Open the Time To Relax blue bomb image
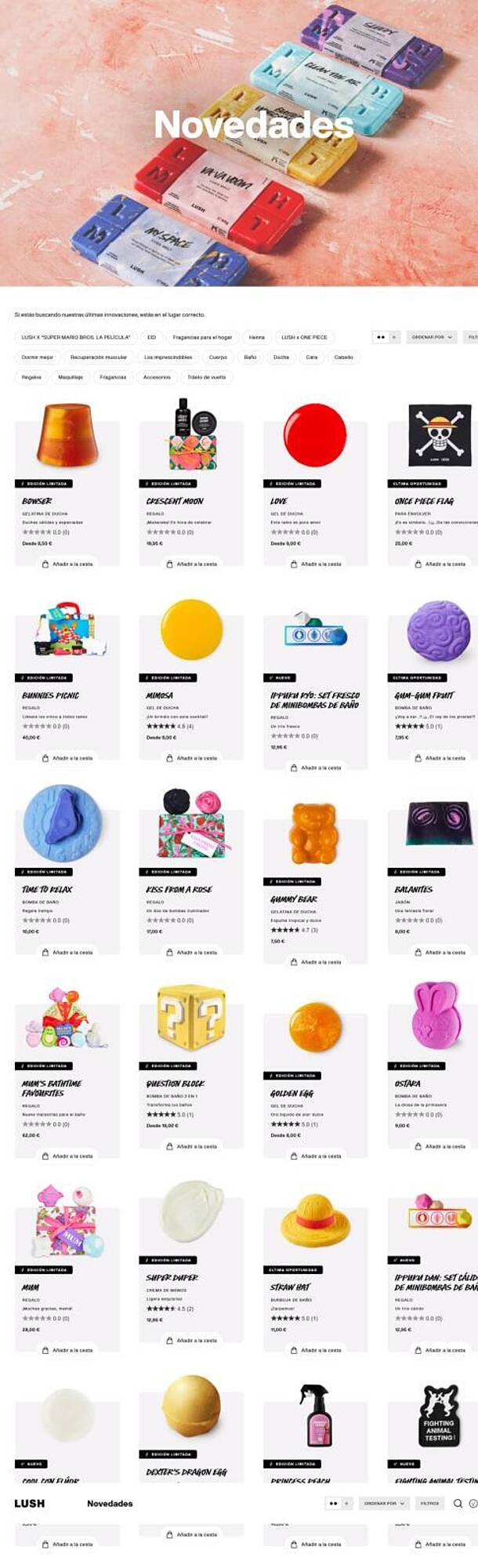This screenshot has height=1568, width=478. coord(63,823)
